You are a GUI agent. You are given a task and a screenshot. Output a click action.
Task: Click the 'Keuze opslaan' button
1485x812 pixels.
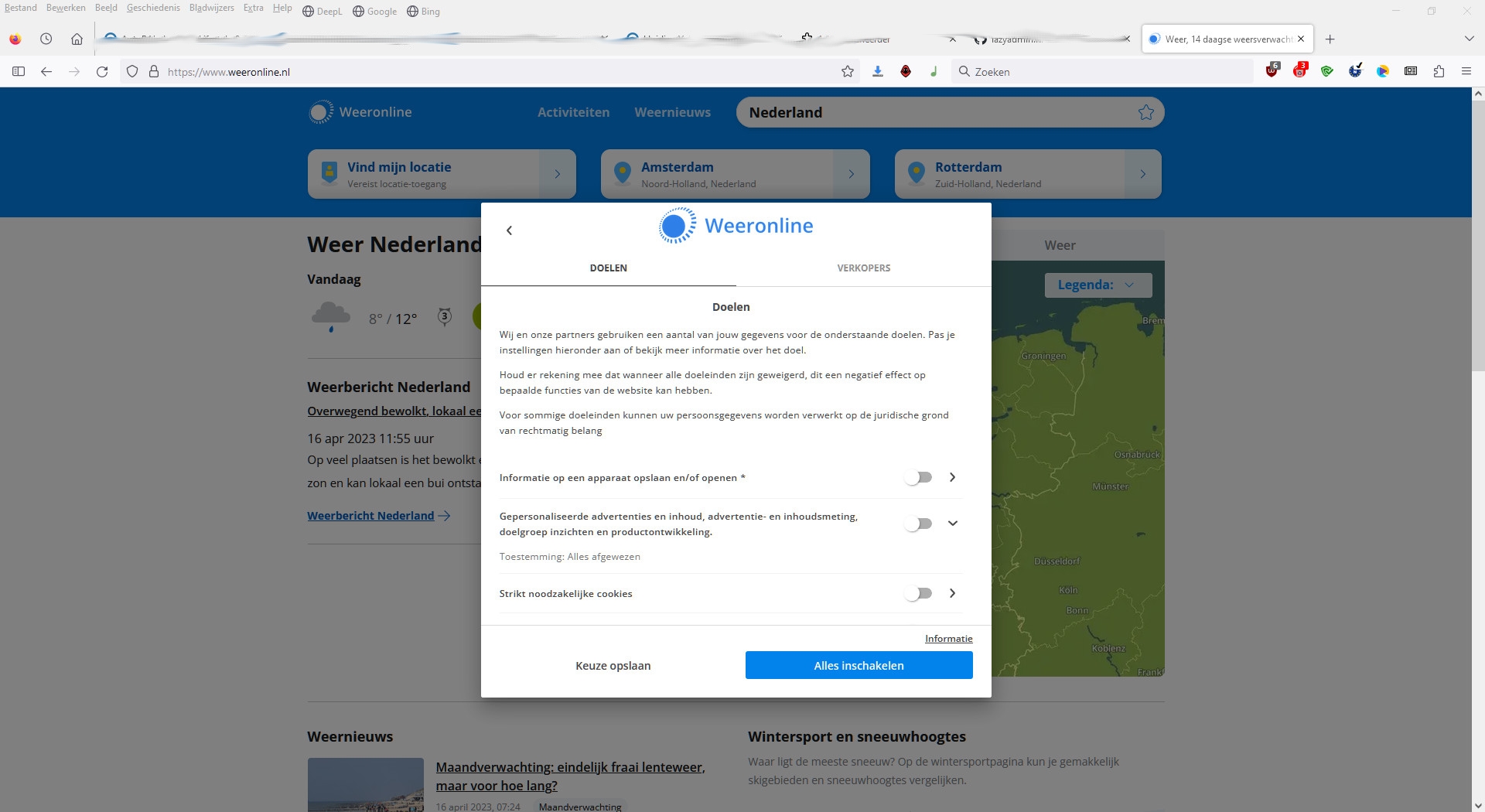coord(613,665)
